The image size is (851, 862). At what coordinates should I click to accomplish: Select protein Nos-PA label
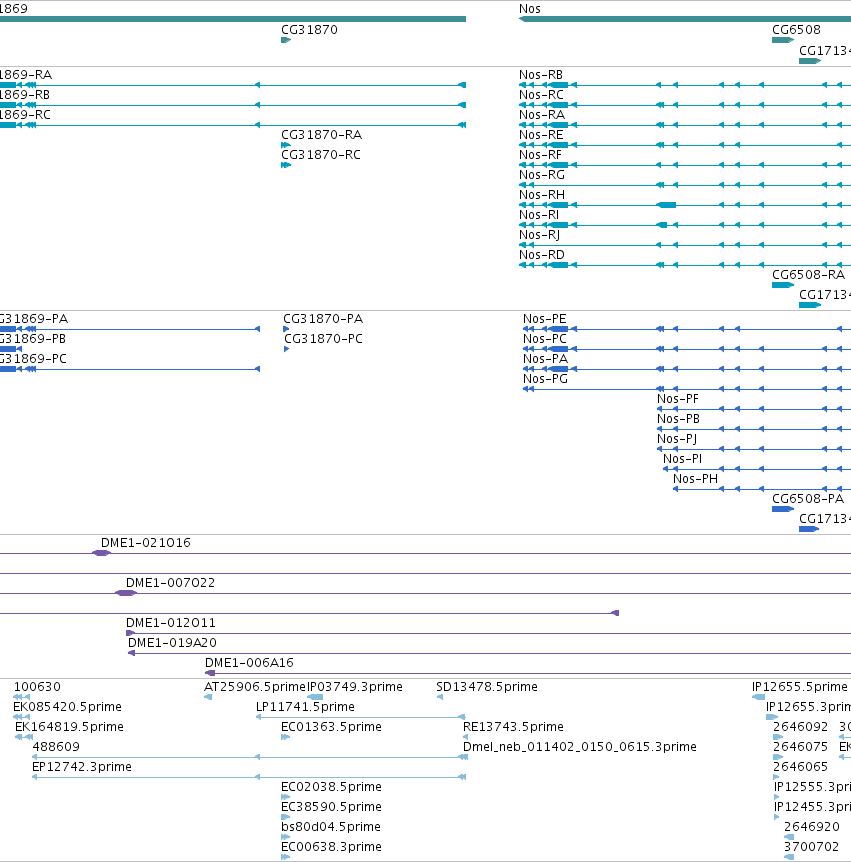point(545,359)
